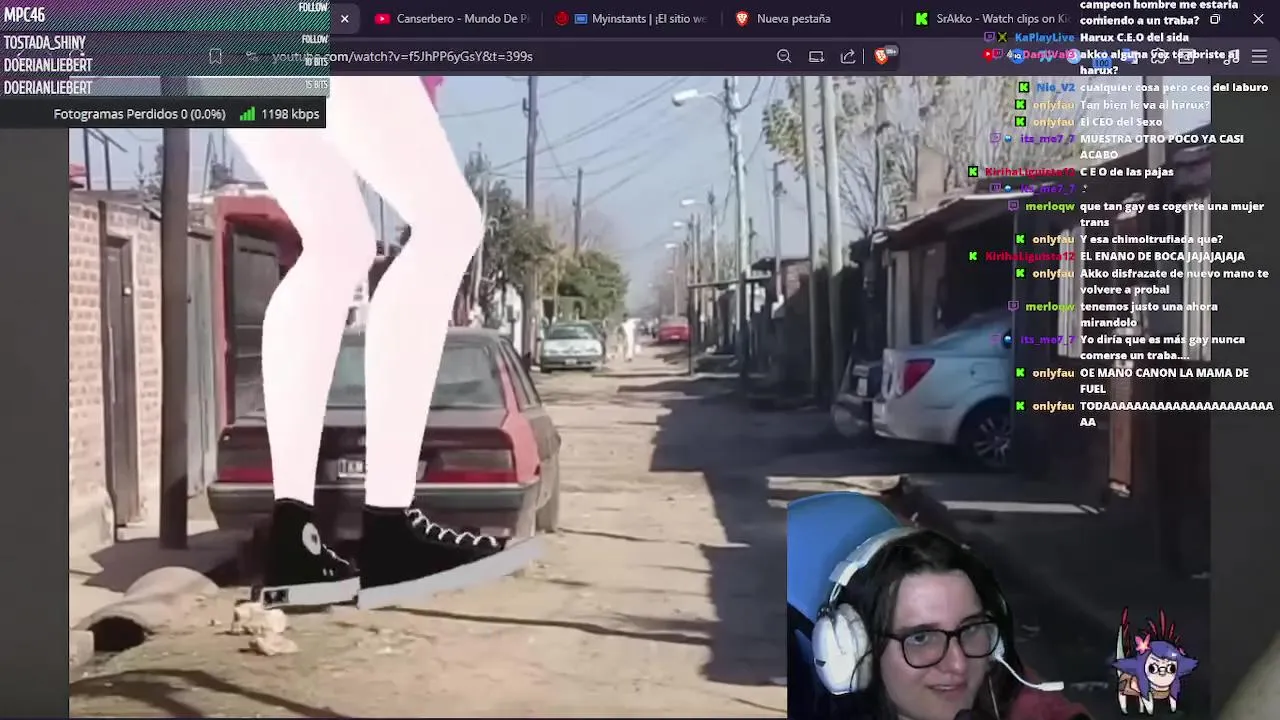Viewport: 1280px width, 720px height.
Task: Click the DOERIANLIEBERT 10 bits entry
Action: coord(48,65)
